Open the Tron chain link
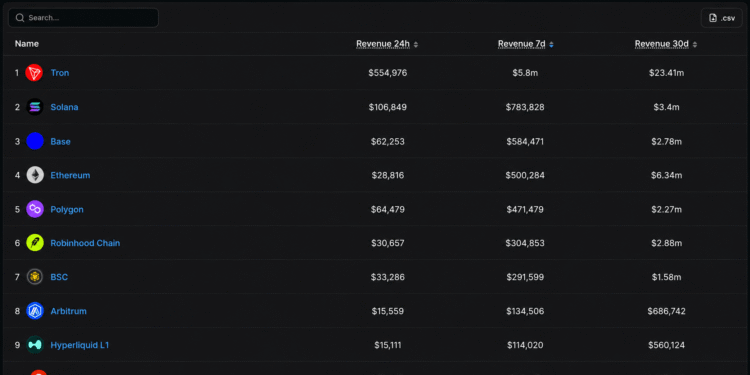The image size is (750, 375). tap(60, 73)
